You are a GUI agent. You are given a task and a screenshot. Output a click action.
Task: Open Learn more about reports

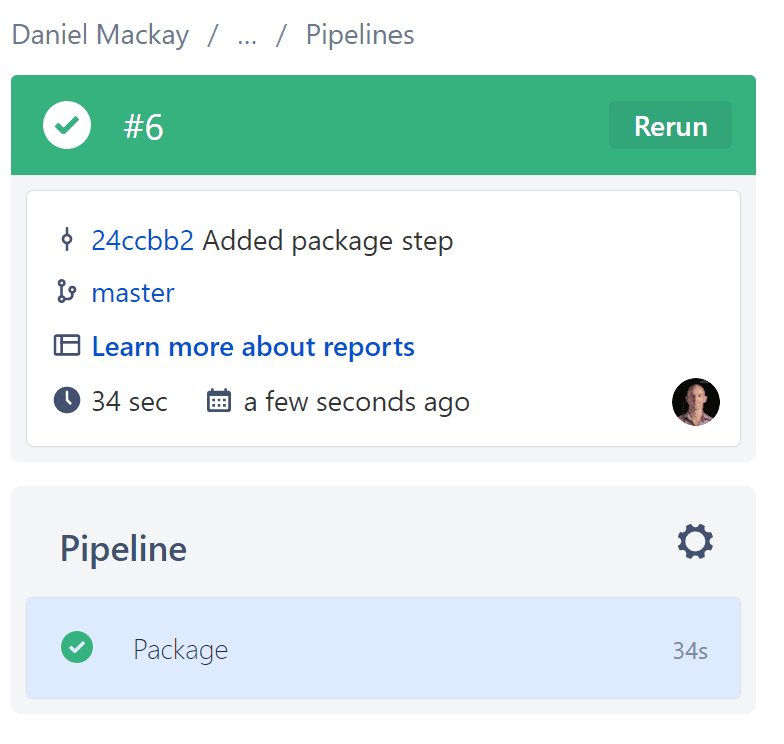tap(253, 346)
